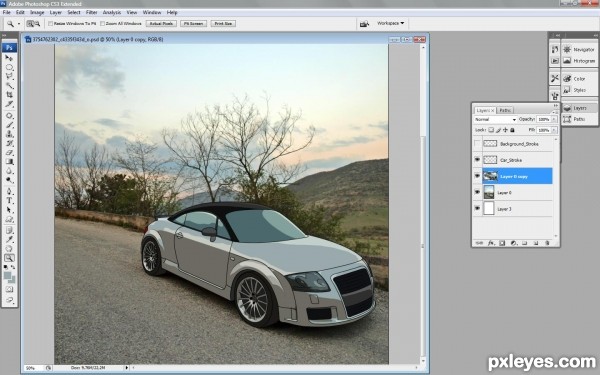Hide the Layer 0 layer
Screen dimensions: 600x375
[477, 192]
